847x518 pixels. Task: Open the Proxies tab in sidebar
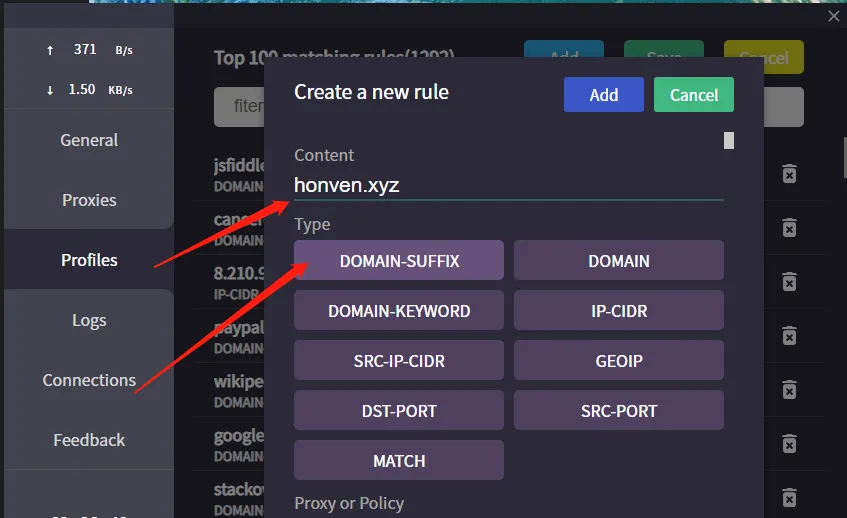pyautogui.click(x=89, y=200)
